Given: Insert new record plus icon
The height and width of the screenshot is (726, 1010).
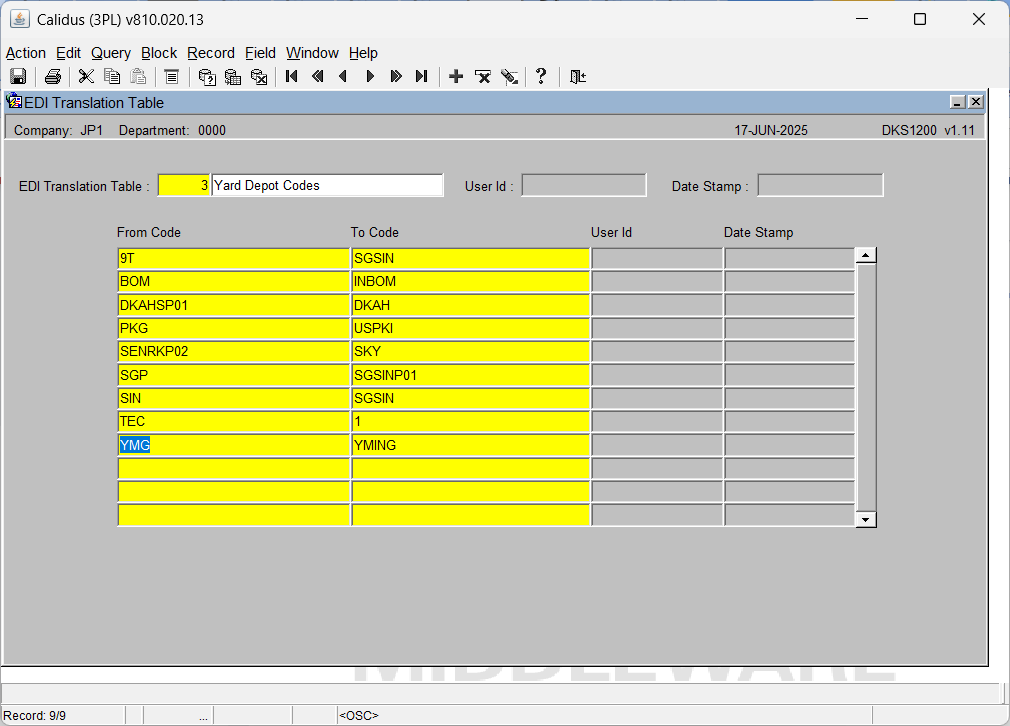Looking at the screenshot, I should [456, 77].
